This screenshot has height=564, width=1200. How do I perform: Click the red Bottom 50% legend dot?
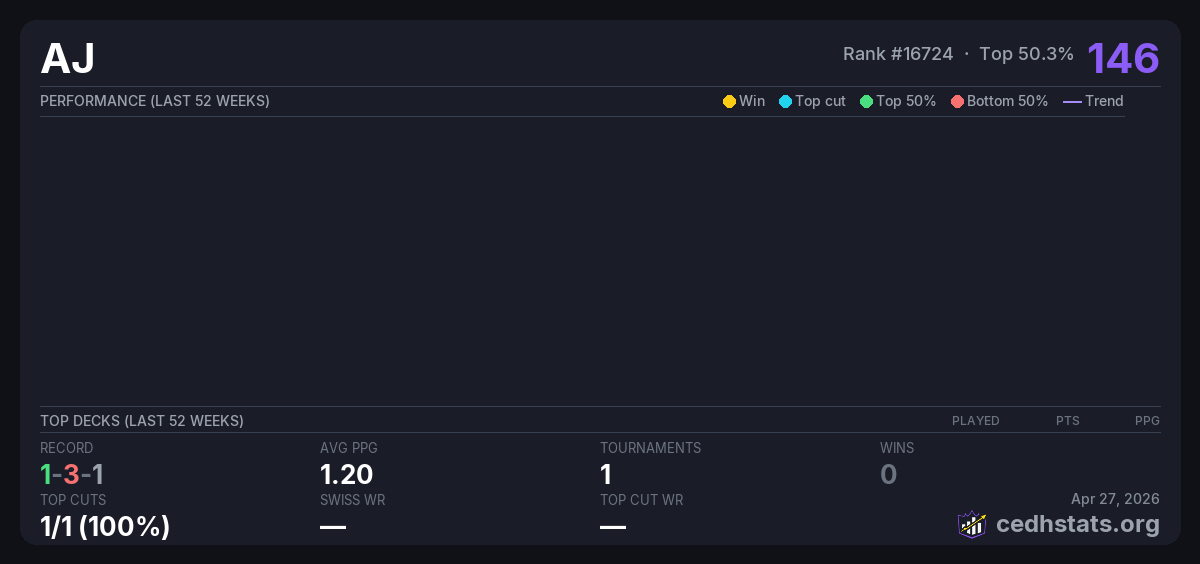pyautogui.click(x=957, y=101)
